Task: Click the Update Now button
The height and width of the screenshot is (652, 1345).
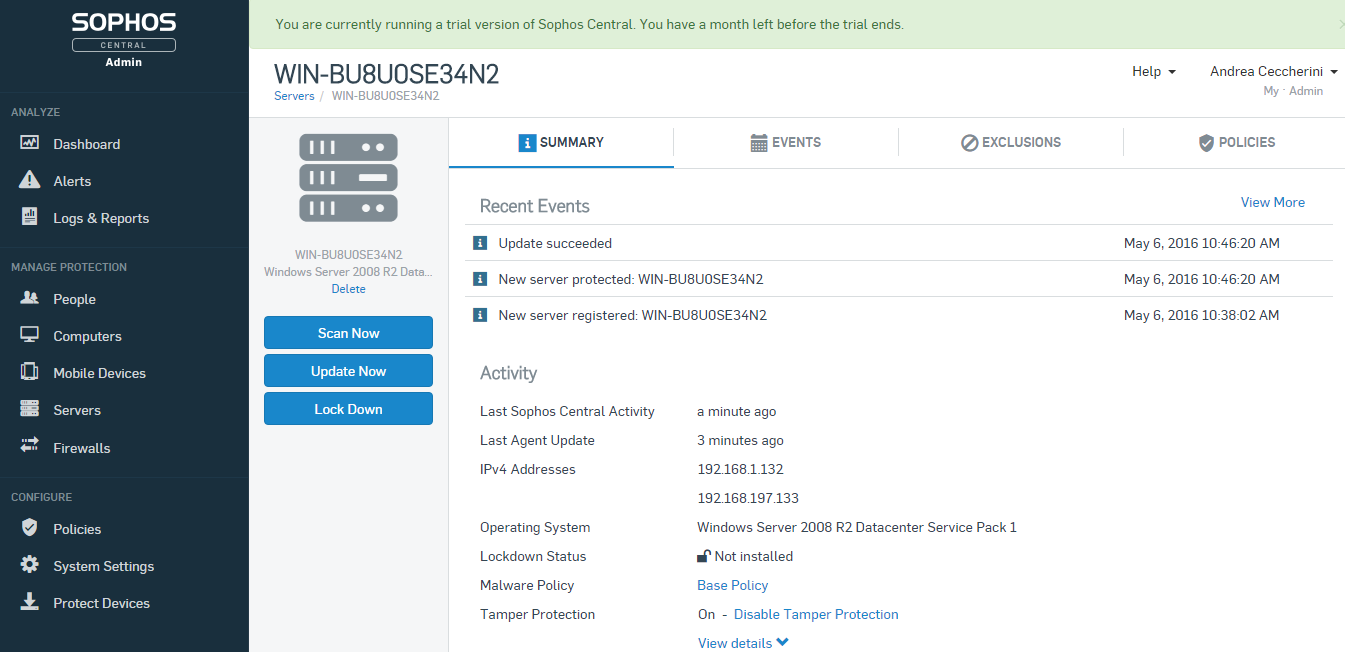Action: (348, 371)
